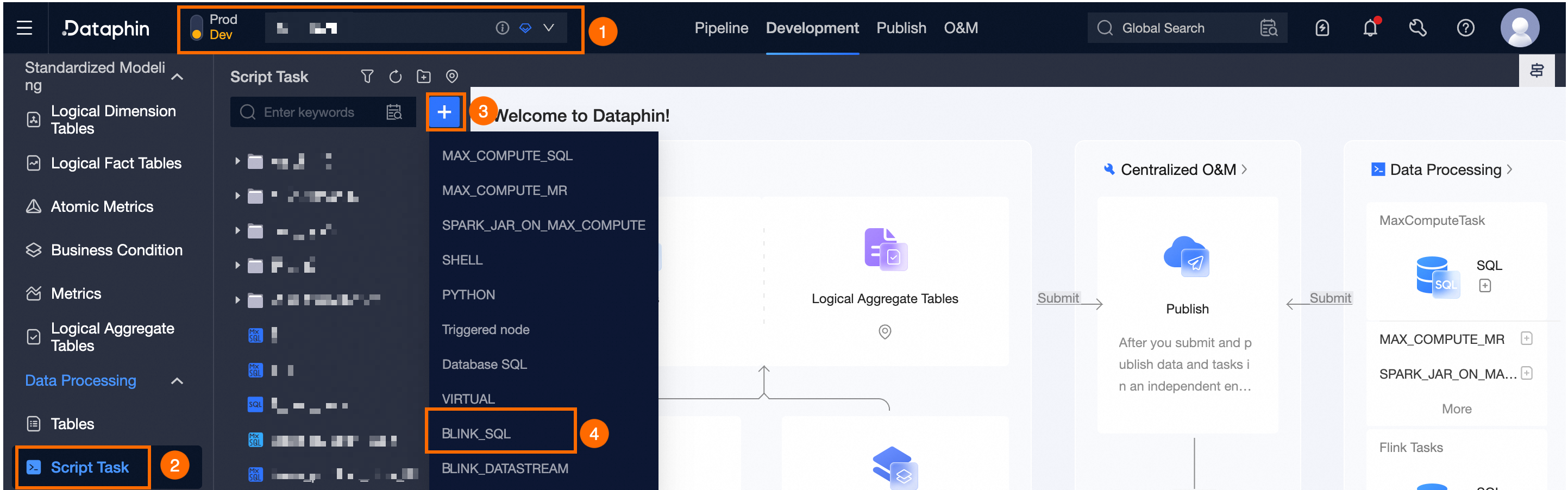This screenshot has width=1568, height=490.
Task: Choose SPARK_JAR_ON_MAX_COMPUTE task type
Action: click(x=543, y=225)
